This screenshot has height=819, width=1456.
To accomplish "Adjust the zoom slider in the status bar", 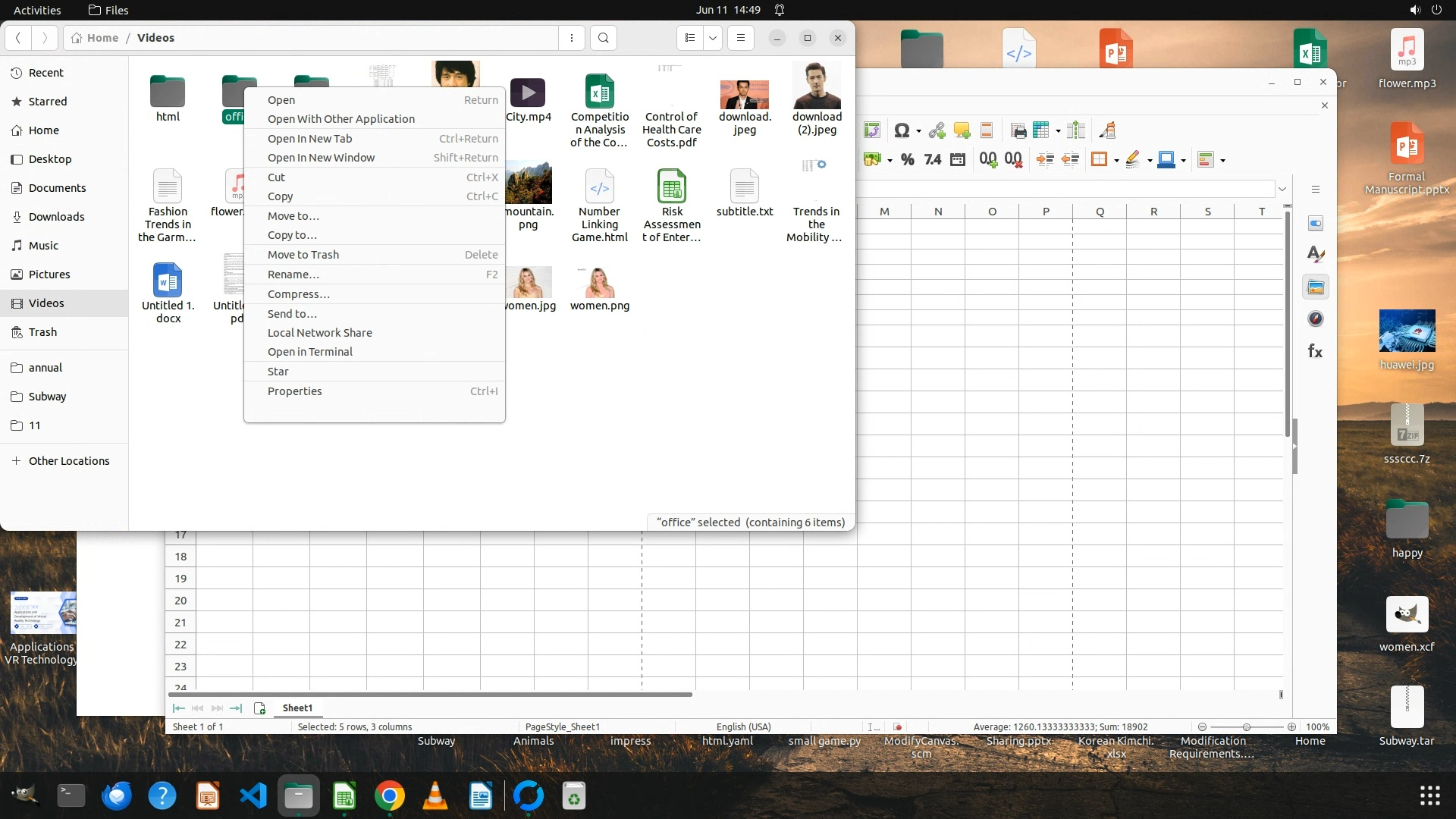I will point(1246,726).
